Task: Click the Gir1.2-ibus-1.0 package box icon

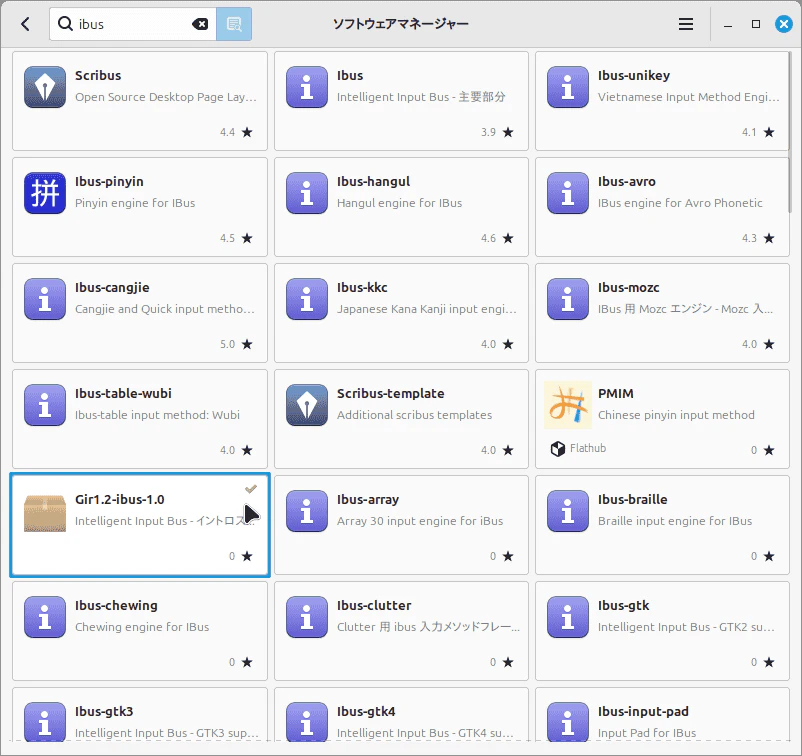Action: coord(45,513)
